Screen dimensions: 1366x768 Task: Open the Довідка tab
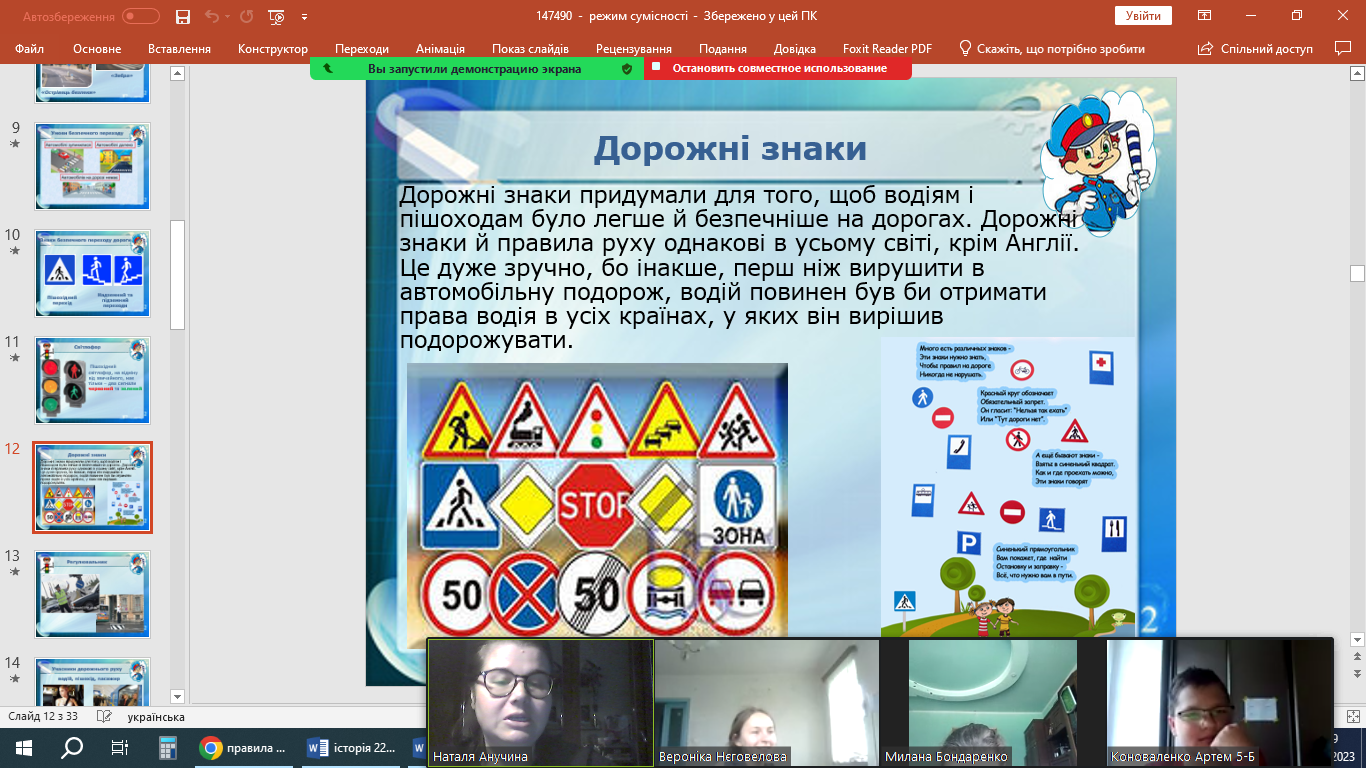(x=795, y=48)
